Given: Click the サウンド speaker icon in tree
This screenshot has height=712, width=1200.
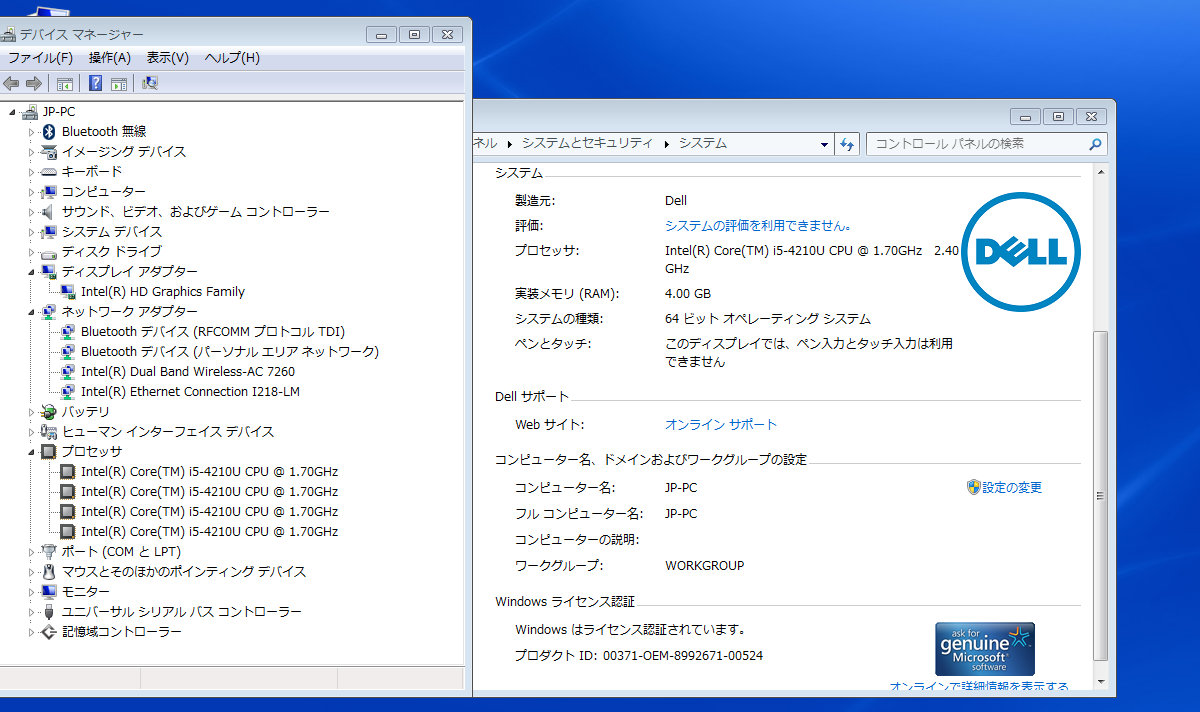Looking at the screenshot, I should tap(49, 211).
